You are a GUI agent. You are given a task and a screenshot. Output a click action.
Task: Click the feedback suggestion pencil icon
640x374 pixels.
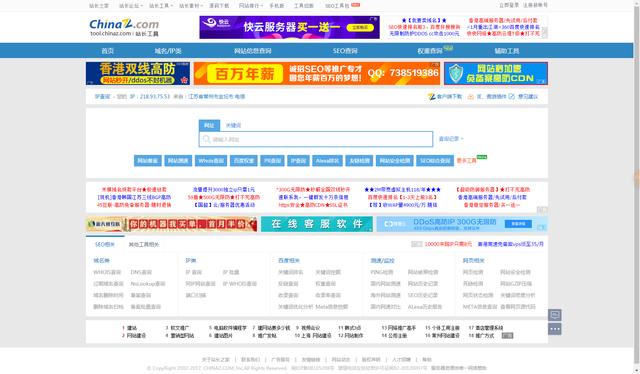[x=511, y=97]
